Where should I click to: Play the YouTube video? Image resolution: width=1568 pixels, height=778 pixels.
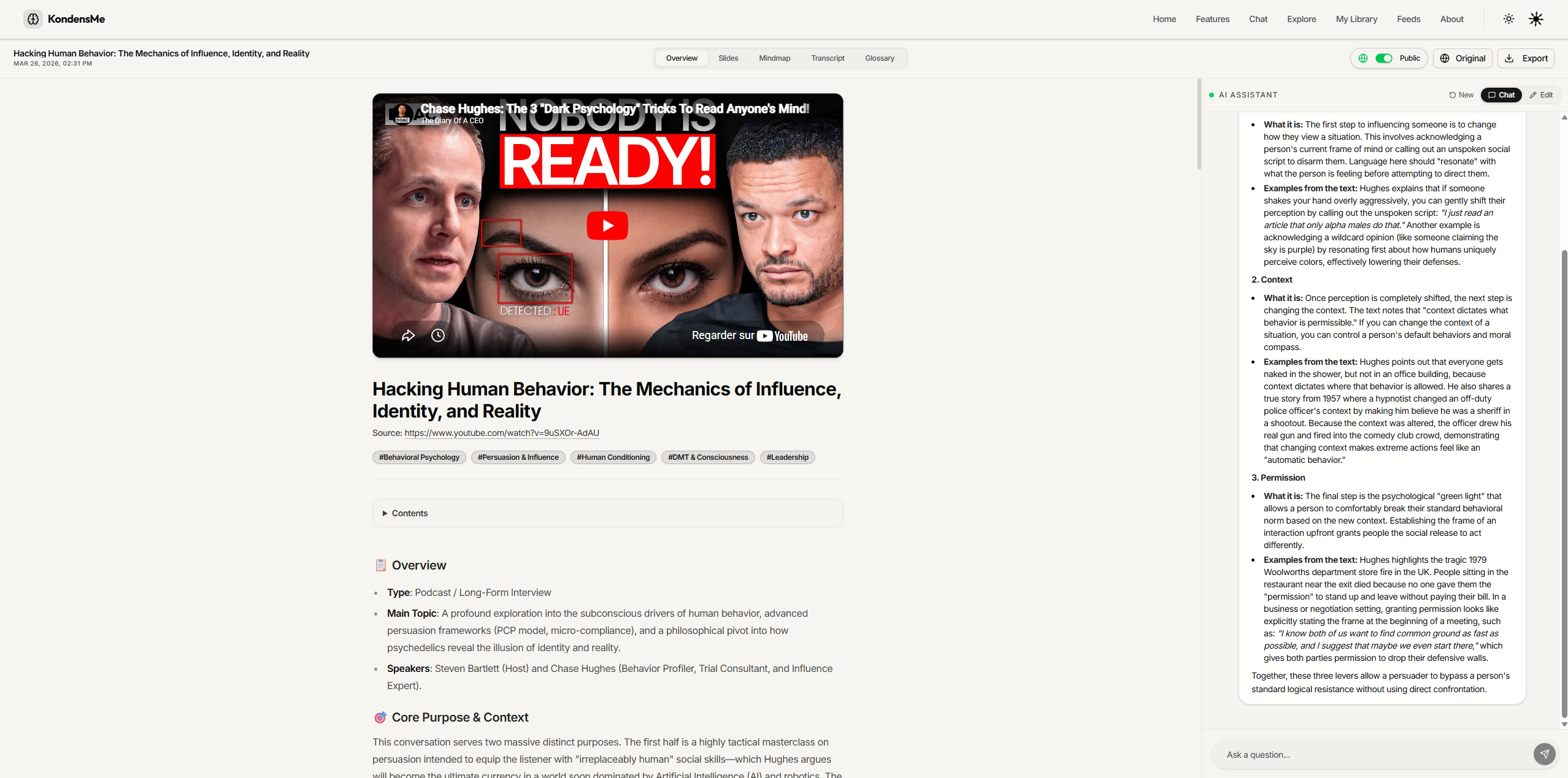[607, 226]
